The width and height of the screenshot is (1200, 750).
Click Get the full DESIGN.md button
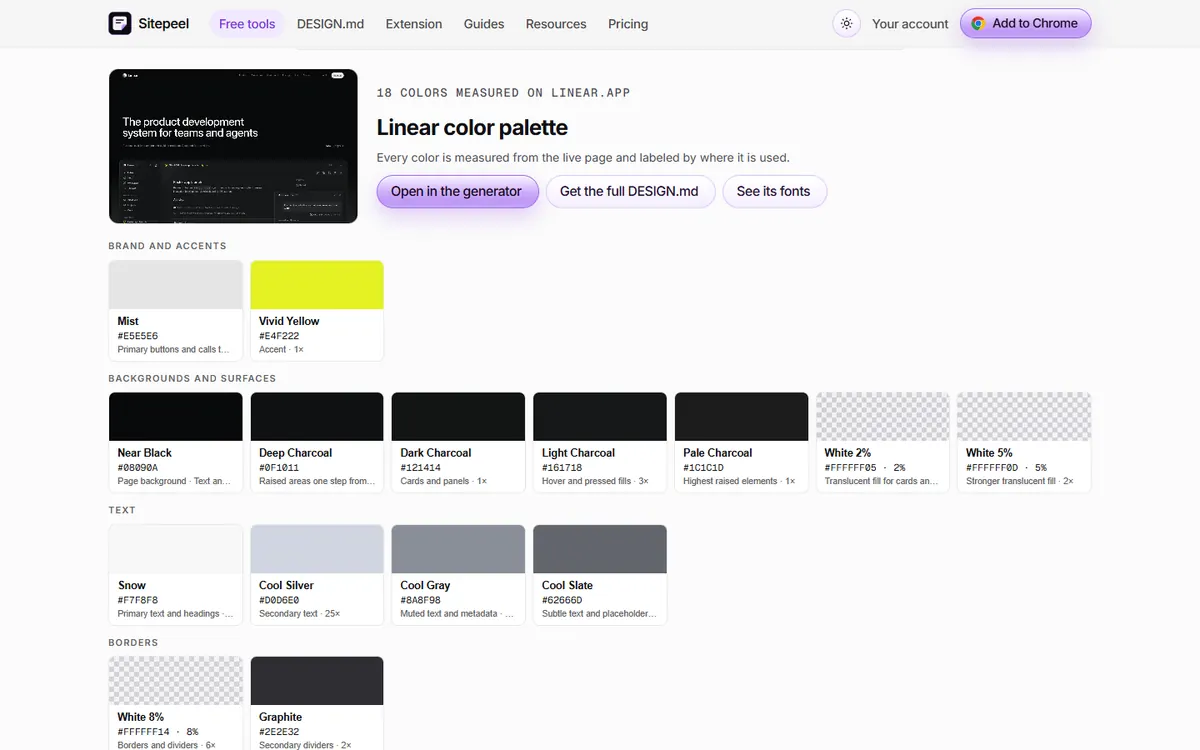(x=629, y=191)
